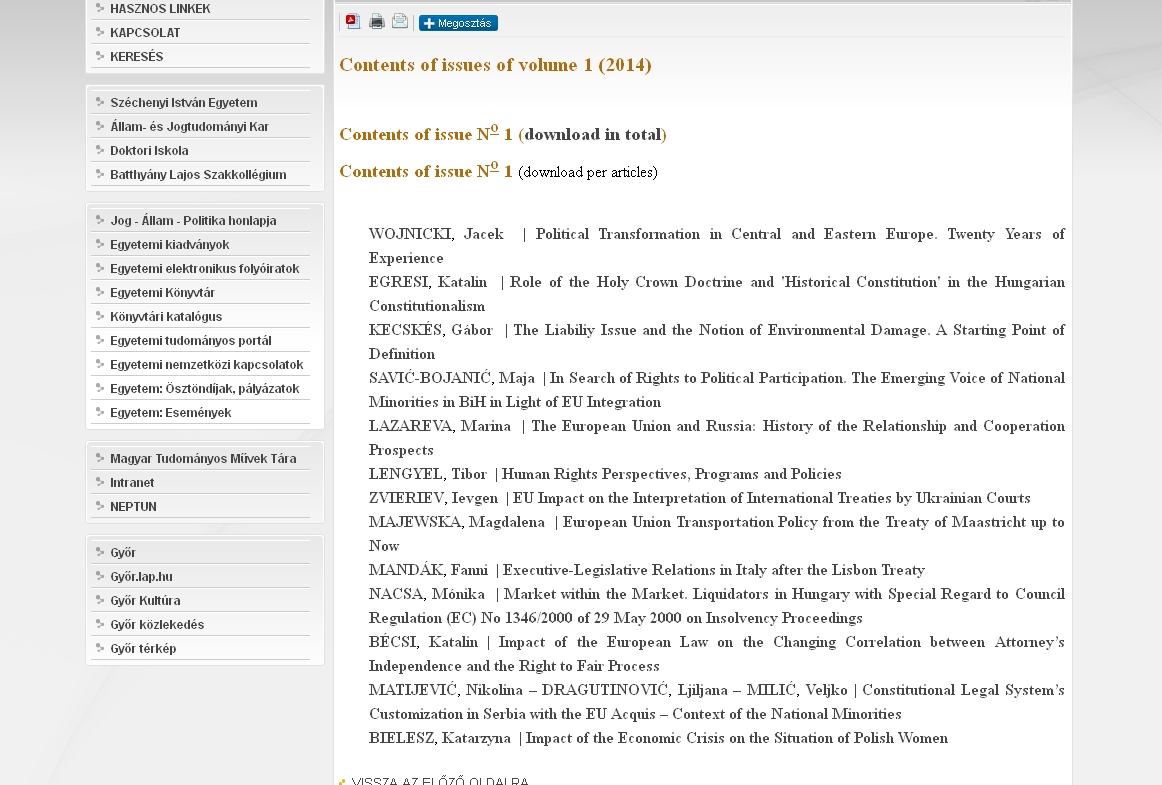Open the Egyetem: Események link
The width and height of the screenshot is (1162, 785).
tap(170, 412)
